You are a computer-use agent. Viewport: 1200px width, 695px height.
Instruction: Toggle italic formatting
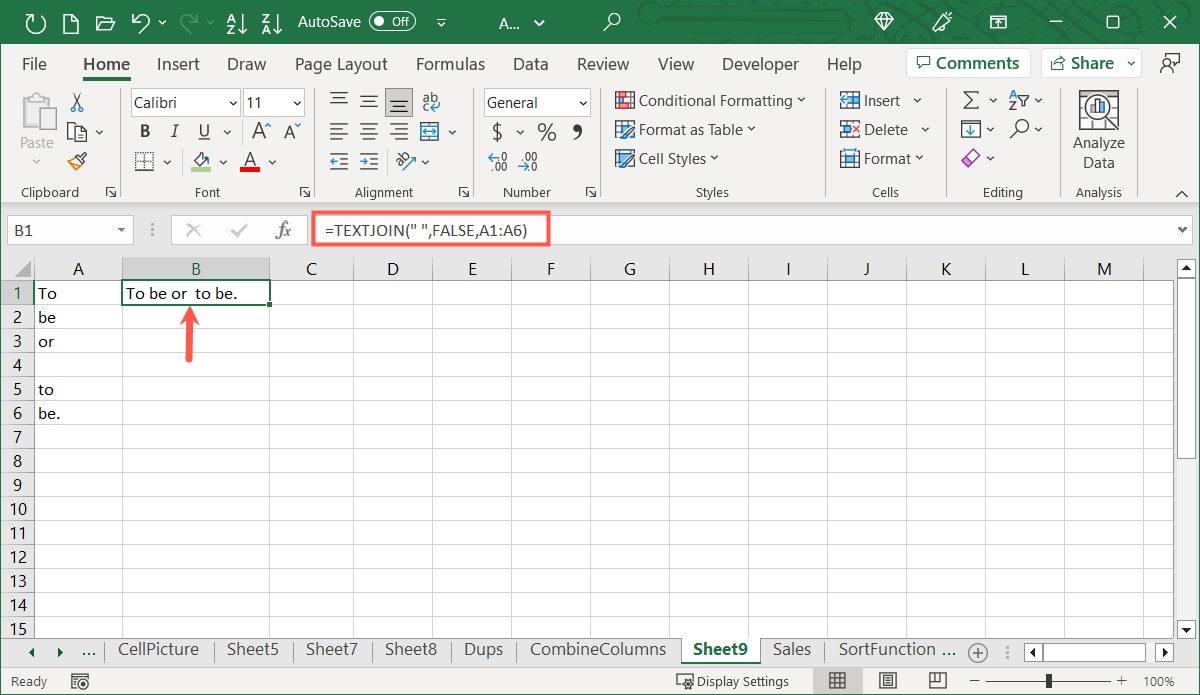172,130
